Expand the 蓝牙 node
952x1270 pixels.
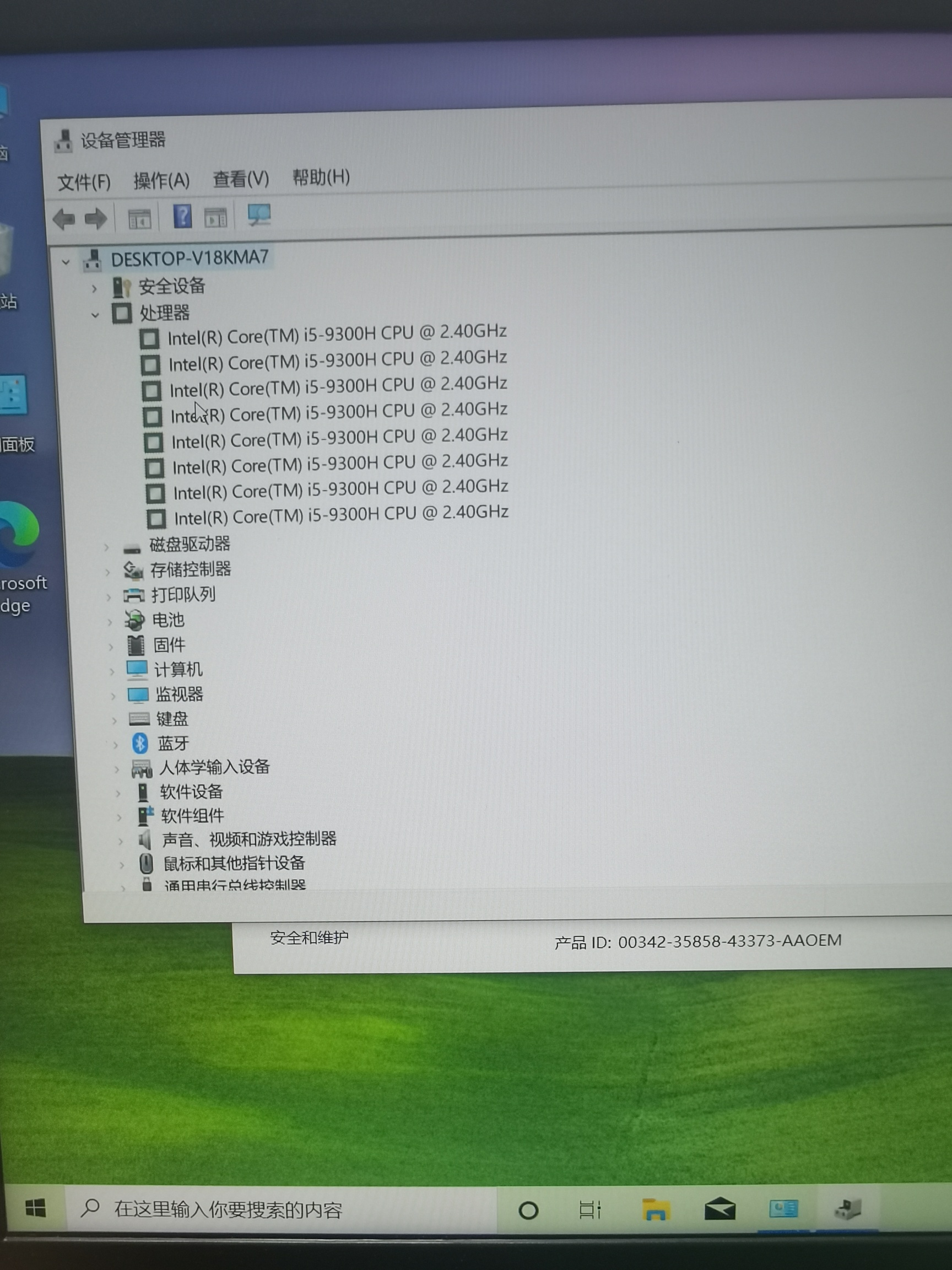pyautogui.click(x=115, y=745)
